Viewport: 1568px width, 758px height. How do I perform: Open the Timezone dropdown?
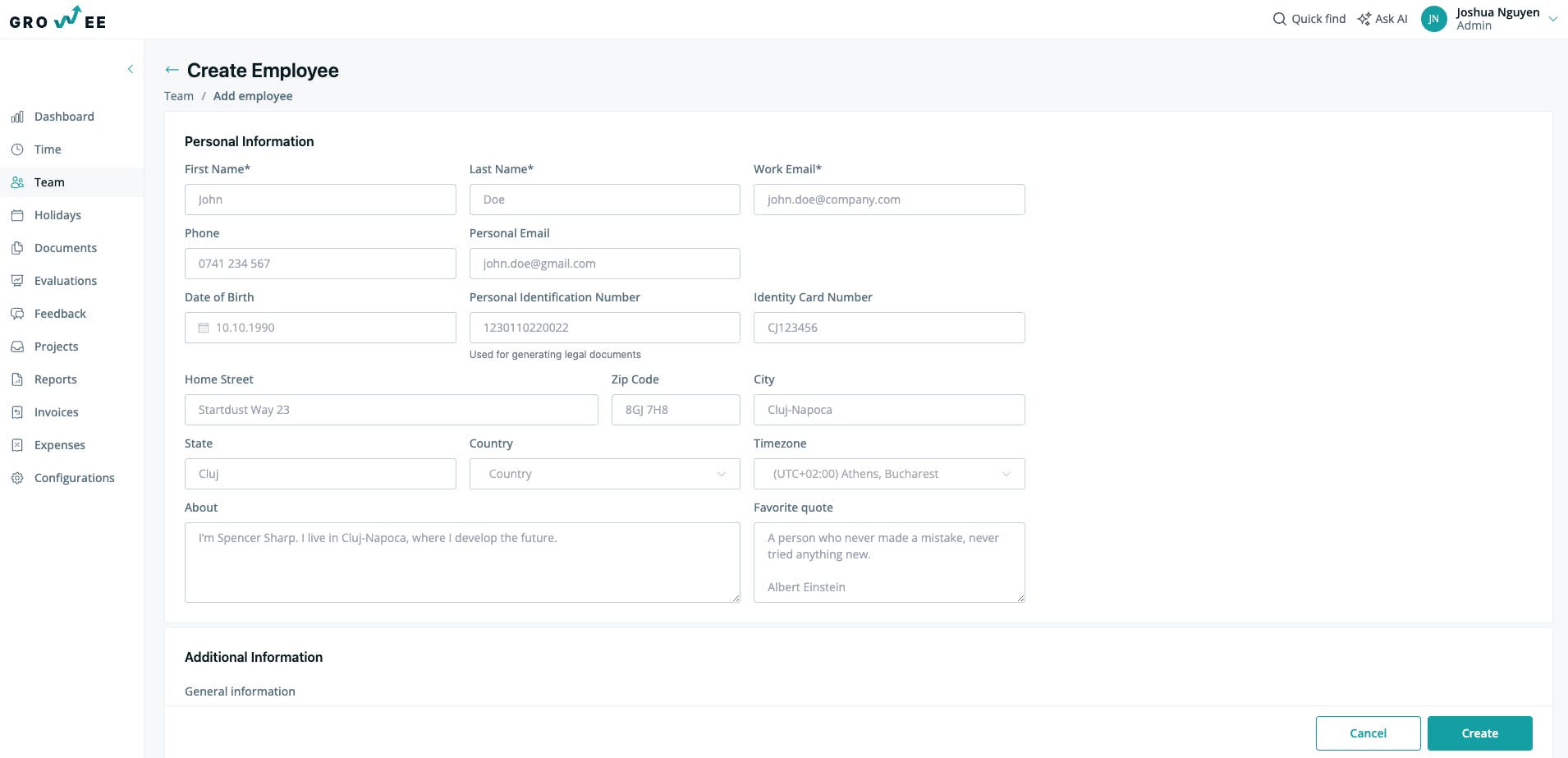[889, 474]
